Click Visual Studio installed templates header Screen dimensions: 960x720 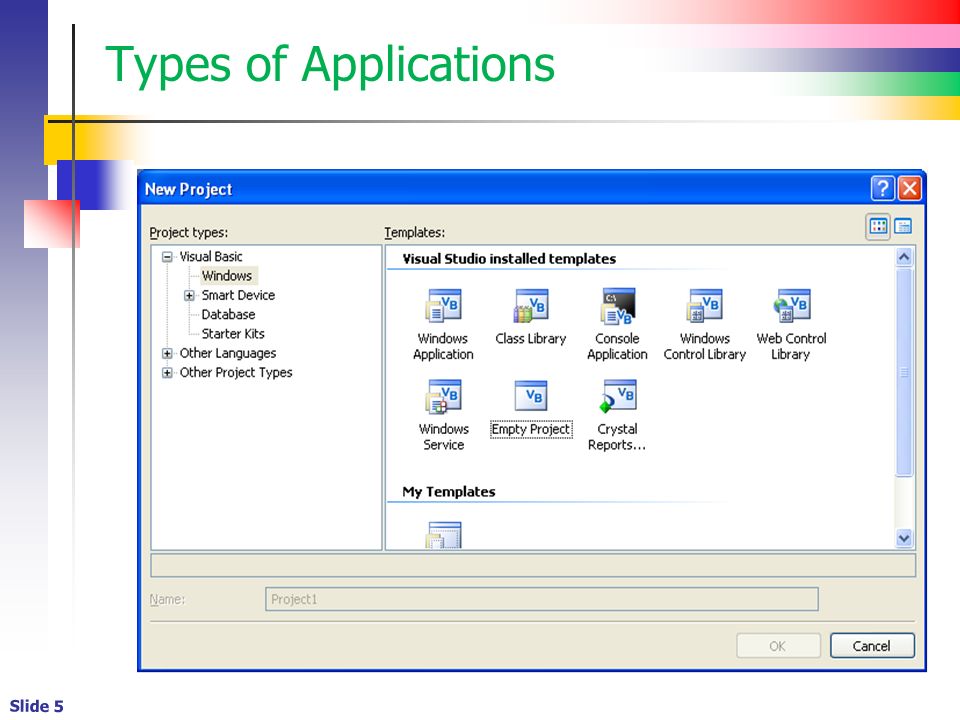[509, 259]
